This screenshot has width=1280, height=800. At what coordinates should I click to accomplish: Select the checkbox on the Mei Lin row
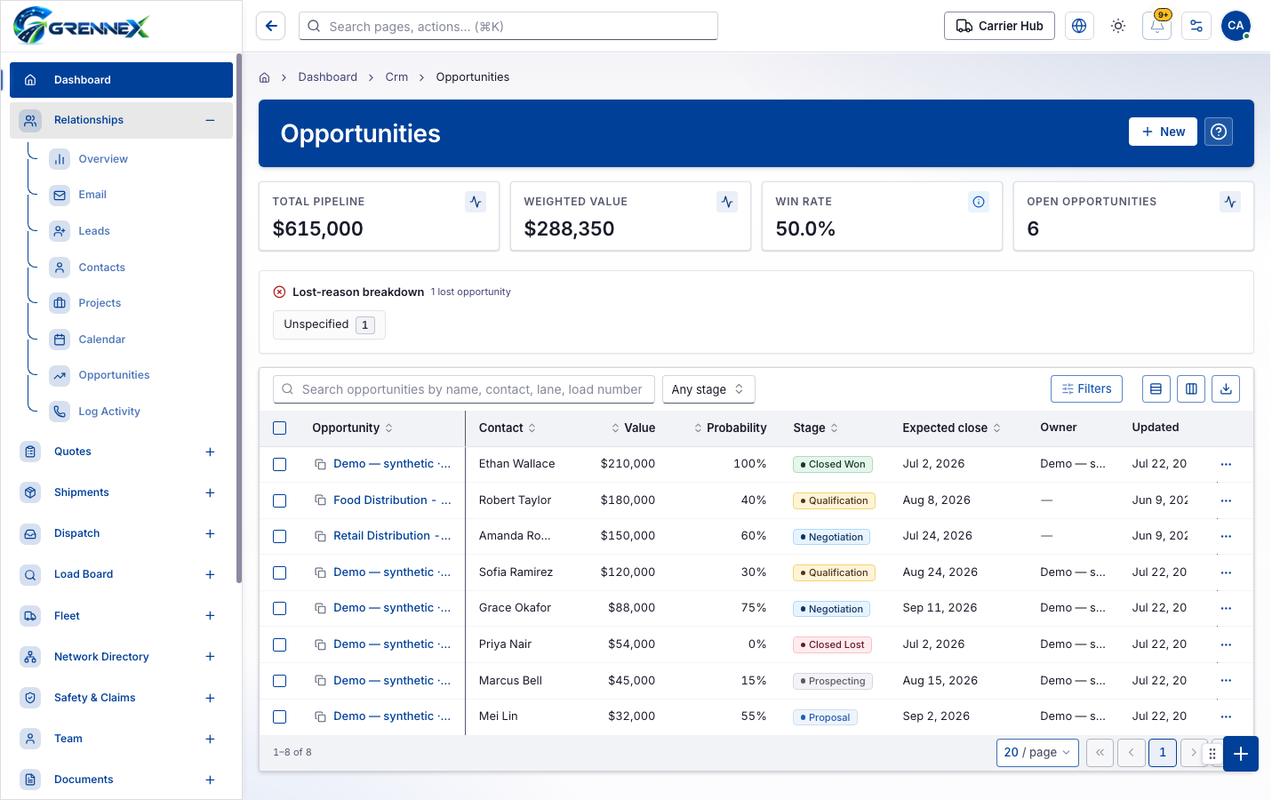[280, 716]
